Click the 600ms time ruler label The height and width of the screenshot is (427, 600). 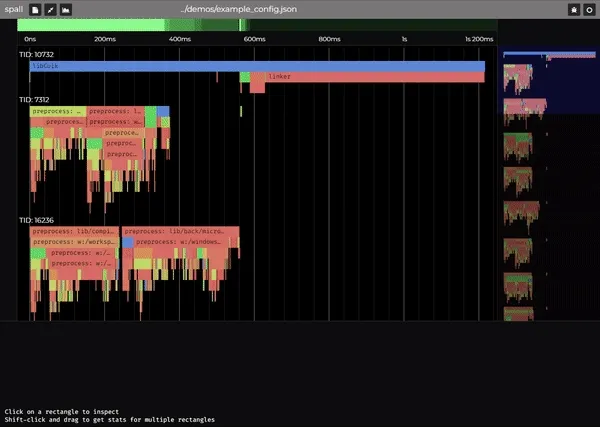coord(254,39)
